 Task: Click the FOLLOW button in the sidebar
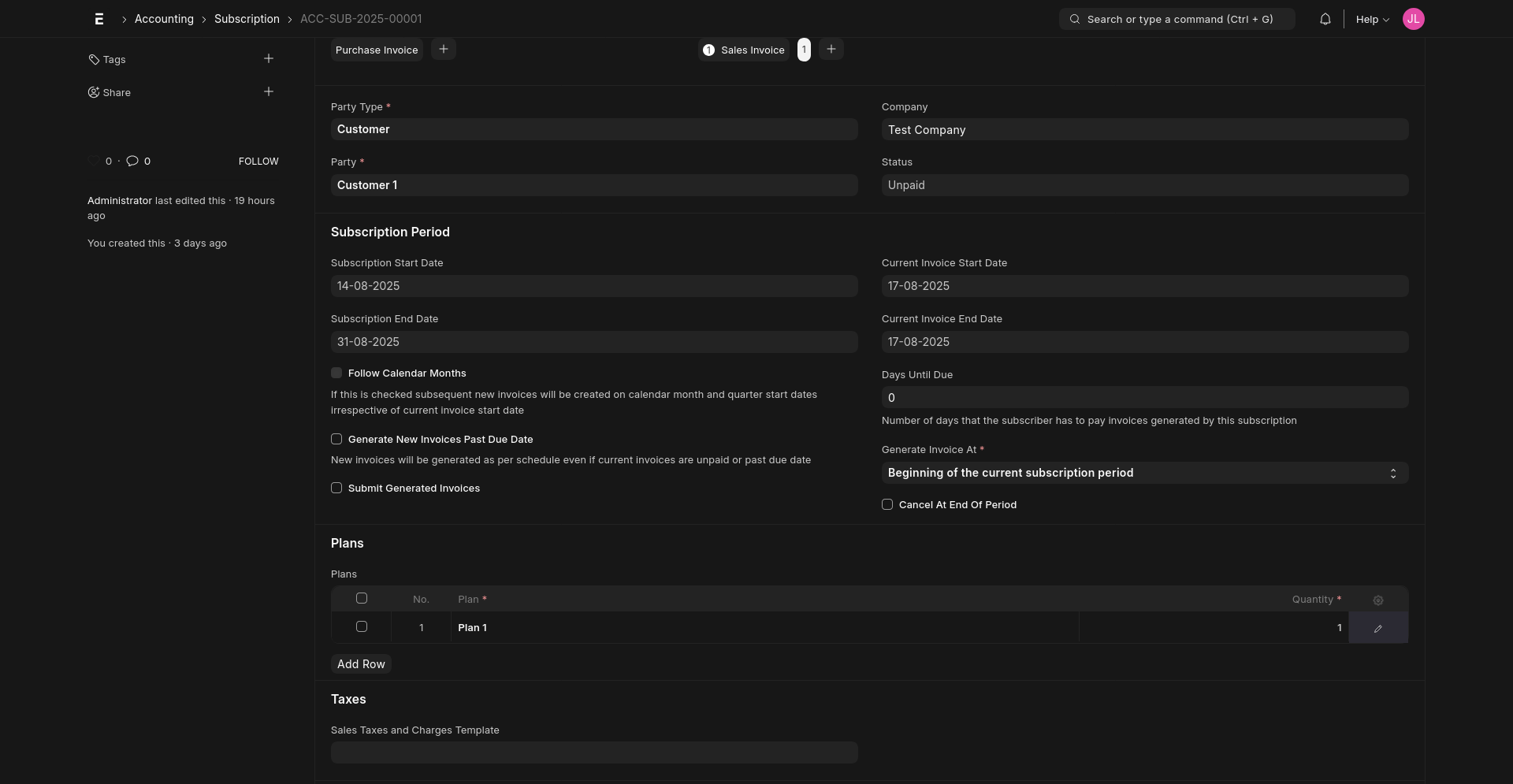tap(258, 161)
